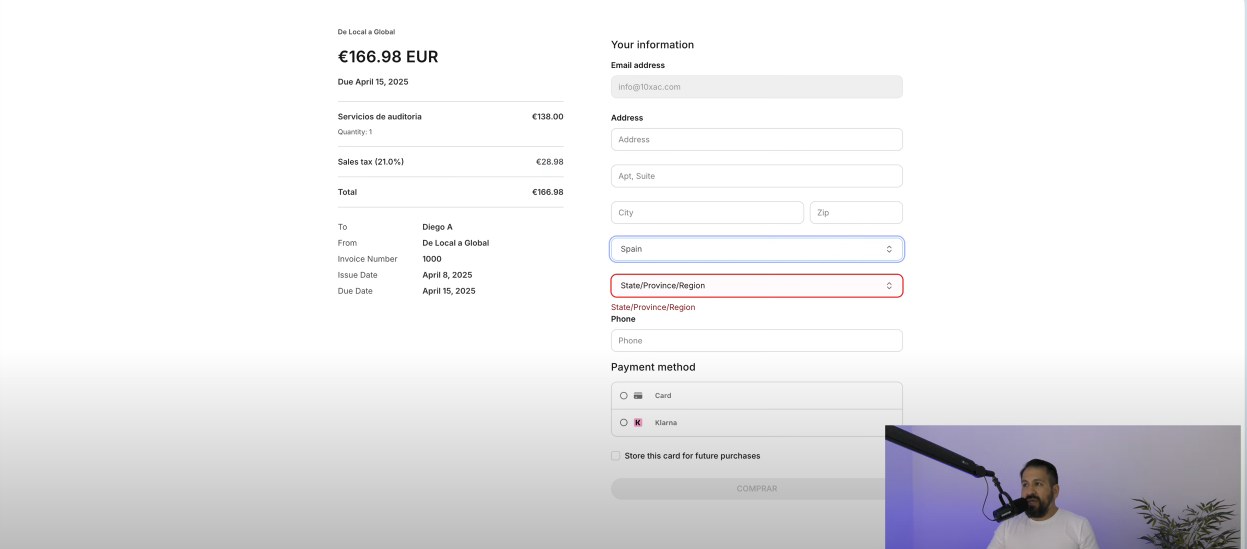
Task: Click the €166.98 EUR amount heading
Action: (388, 57)
